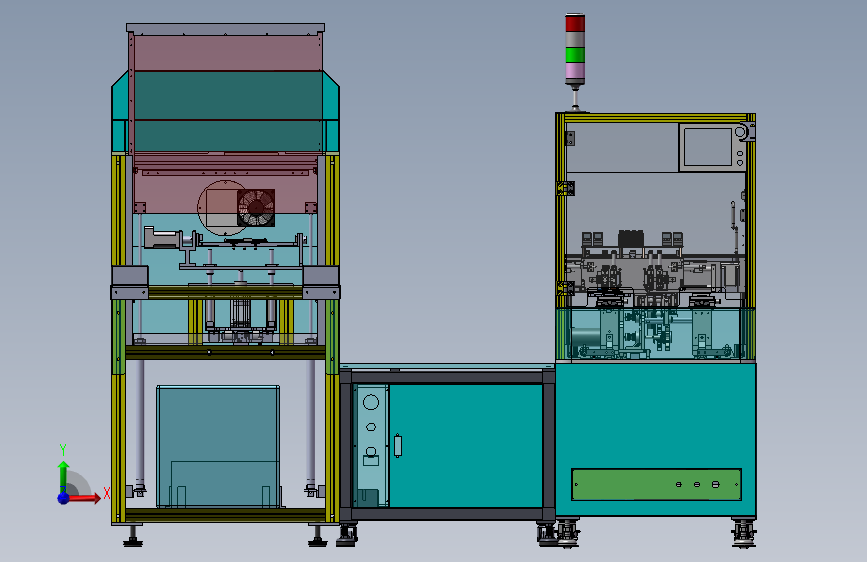This screenshot has height=562, width=867.
Task: Select the bottom-right caster of the right machine
Action: (x=743, y=533)
